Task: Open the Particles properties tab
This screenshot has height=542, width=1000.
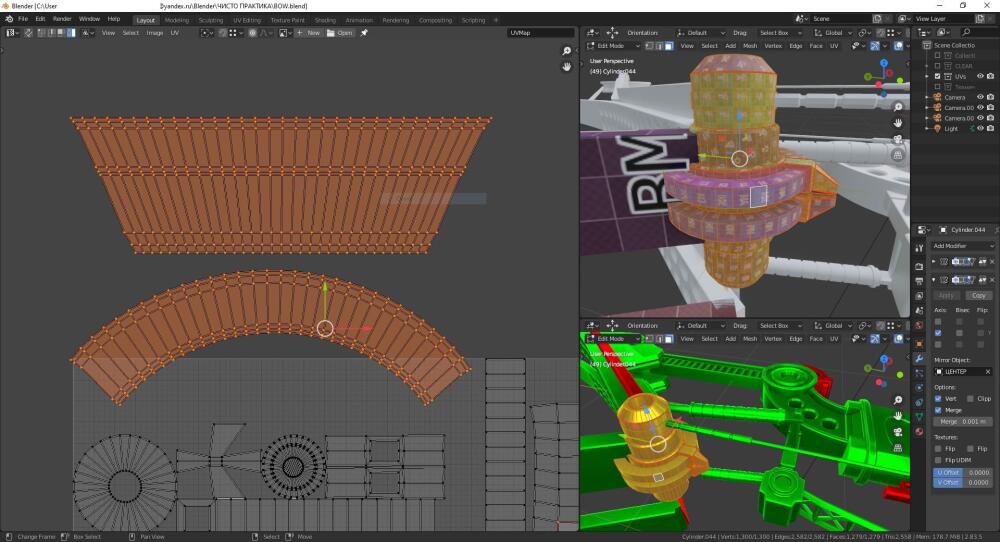Action: pos(919,373)
